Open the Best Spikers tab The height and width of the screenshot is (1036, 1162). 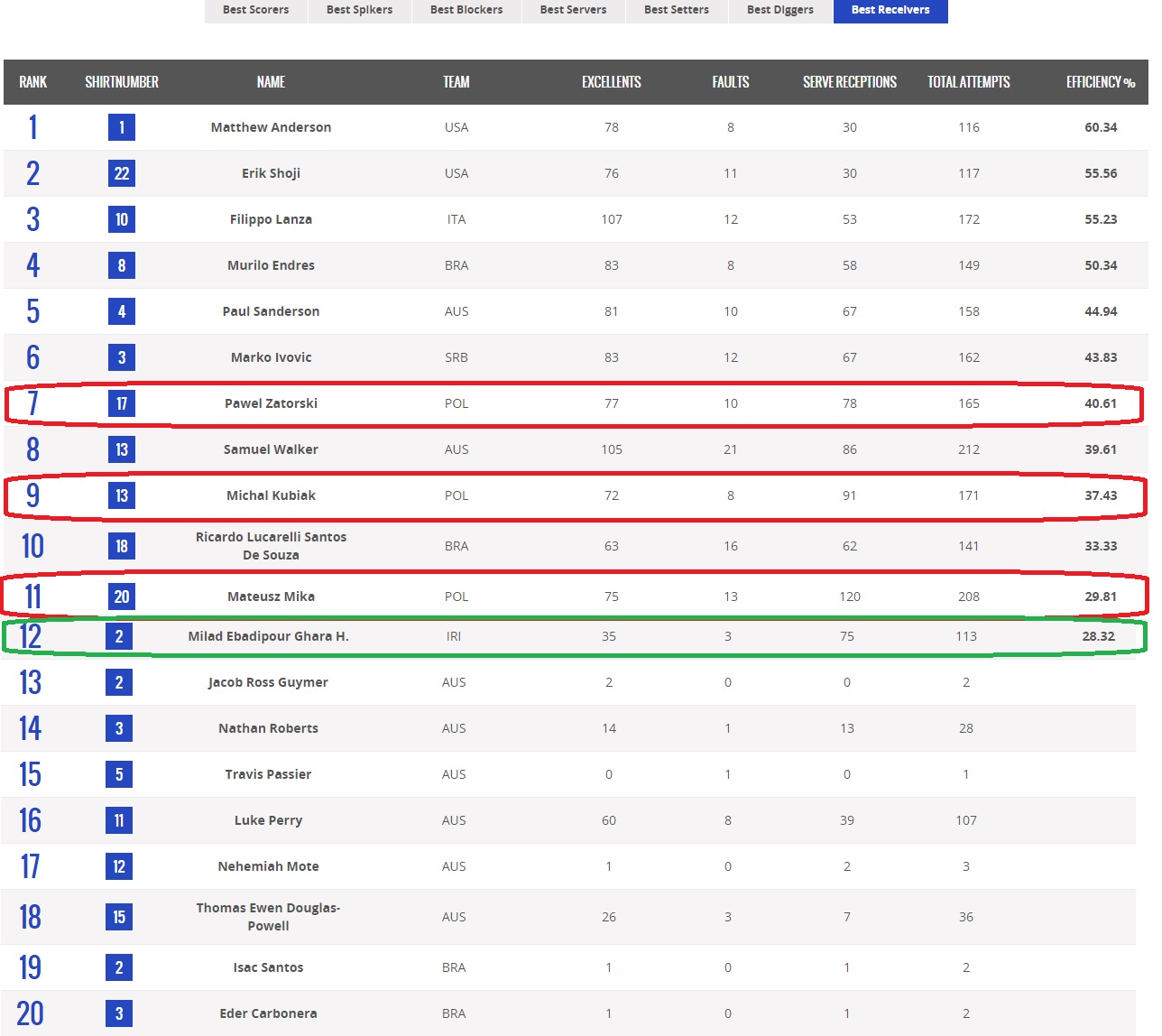coord(359,10)
